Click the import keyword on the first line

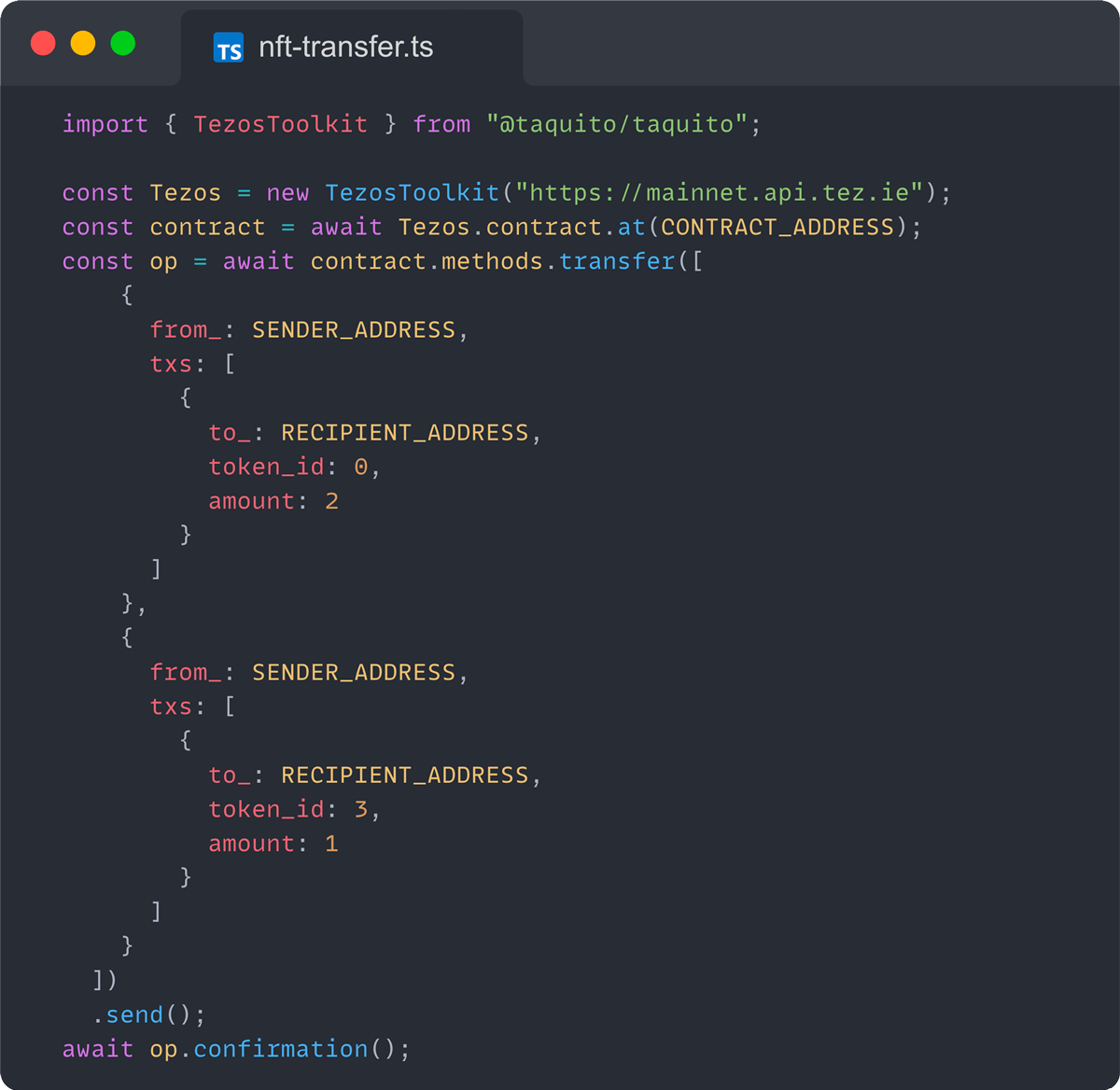(105, 124)
